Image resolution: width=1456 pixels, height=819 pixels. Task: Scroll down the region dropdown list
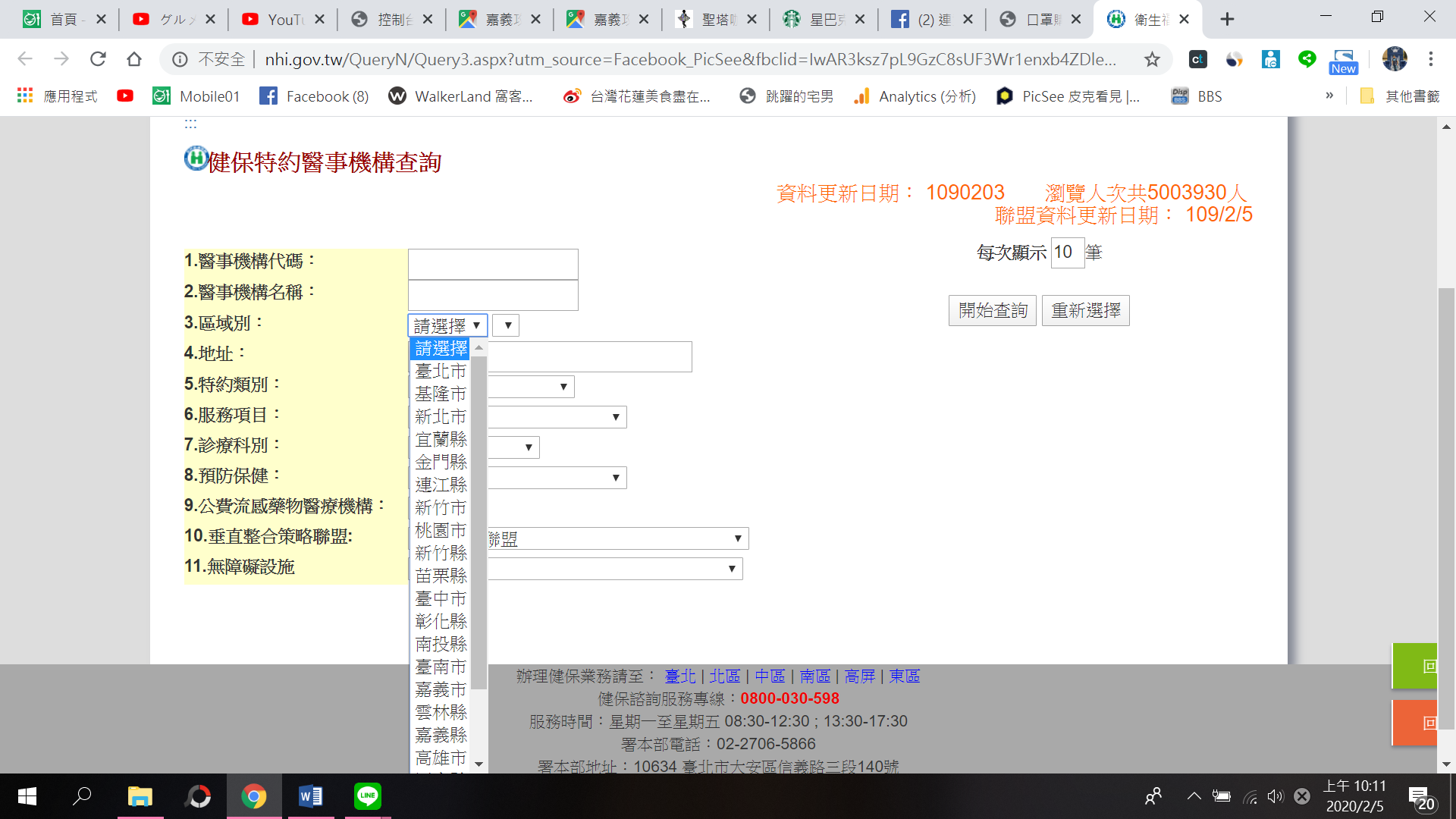(x=479, y=764)
